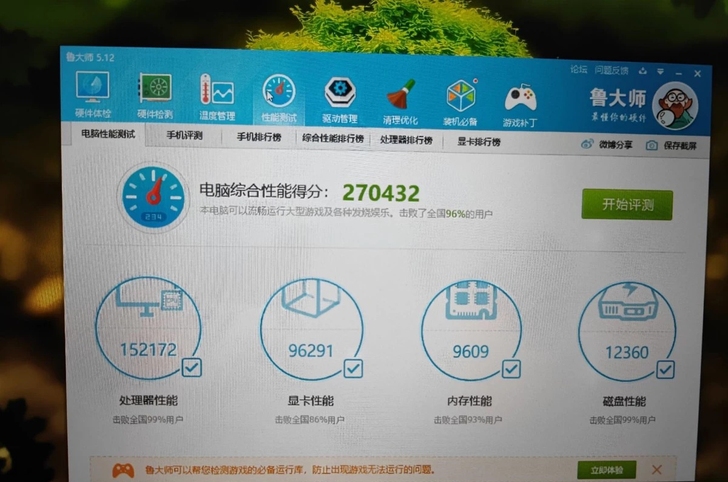Click the 磁盘性能 label

624,401
